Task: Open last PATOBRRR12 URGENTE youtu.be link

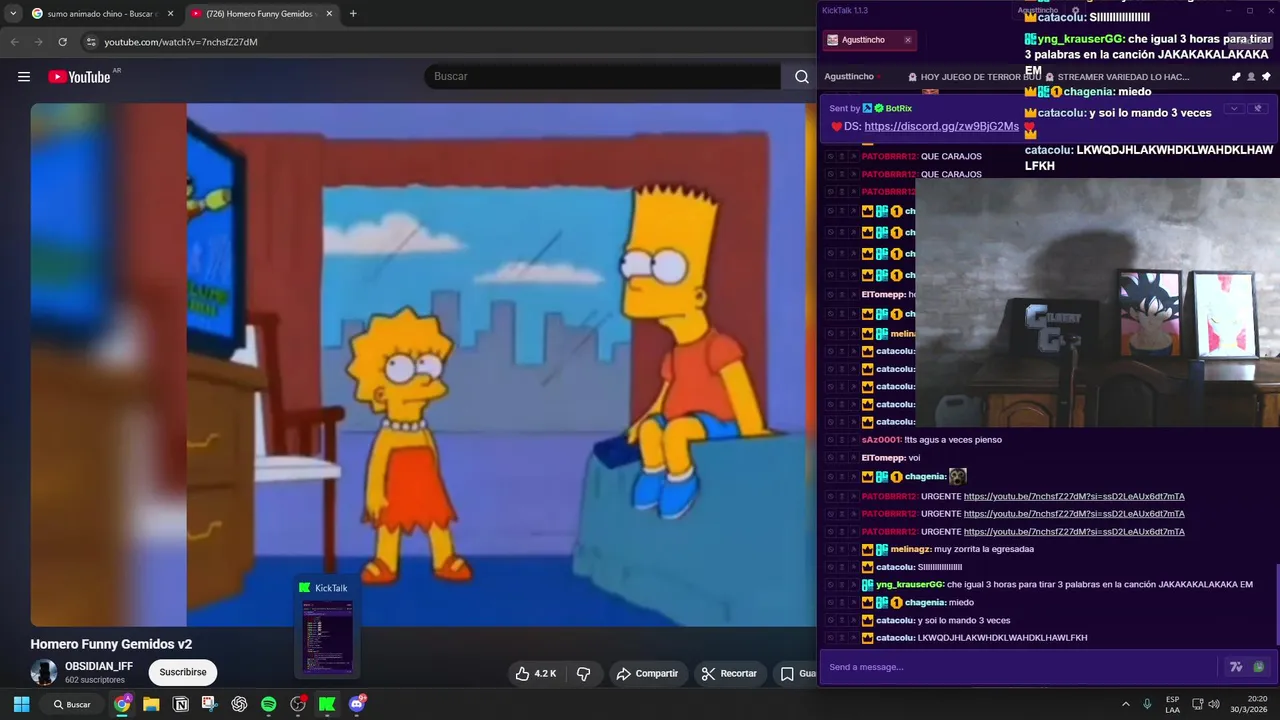Action: click(1074, 532)
